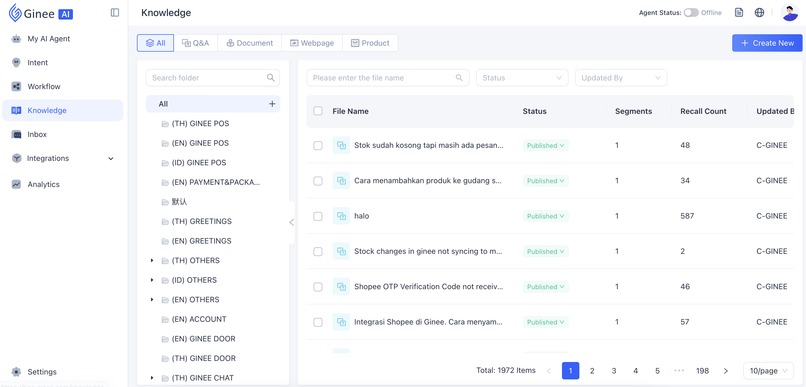The width and height of the screenshot is (806, 387).
Task: Click Q&A icon of 'Integrasi Shopee' row
Action: tap(341, 322)
